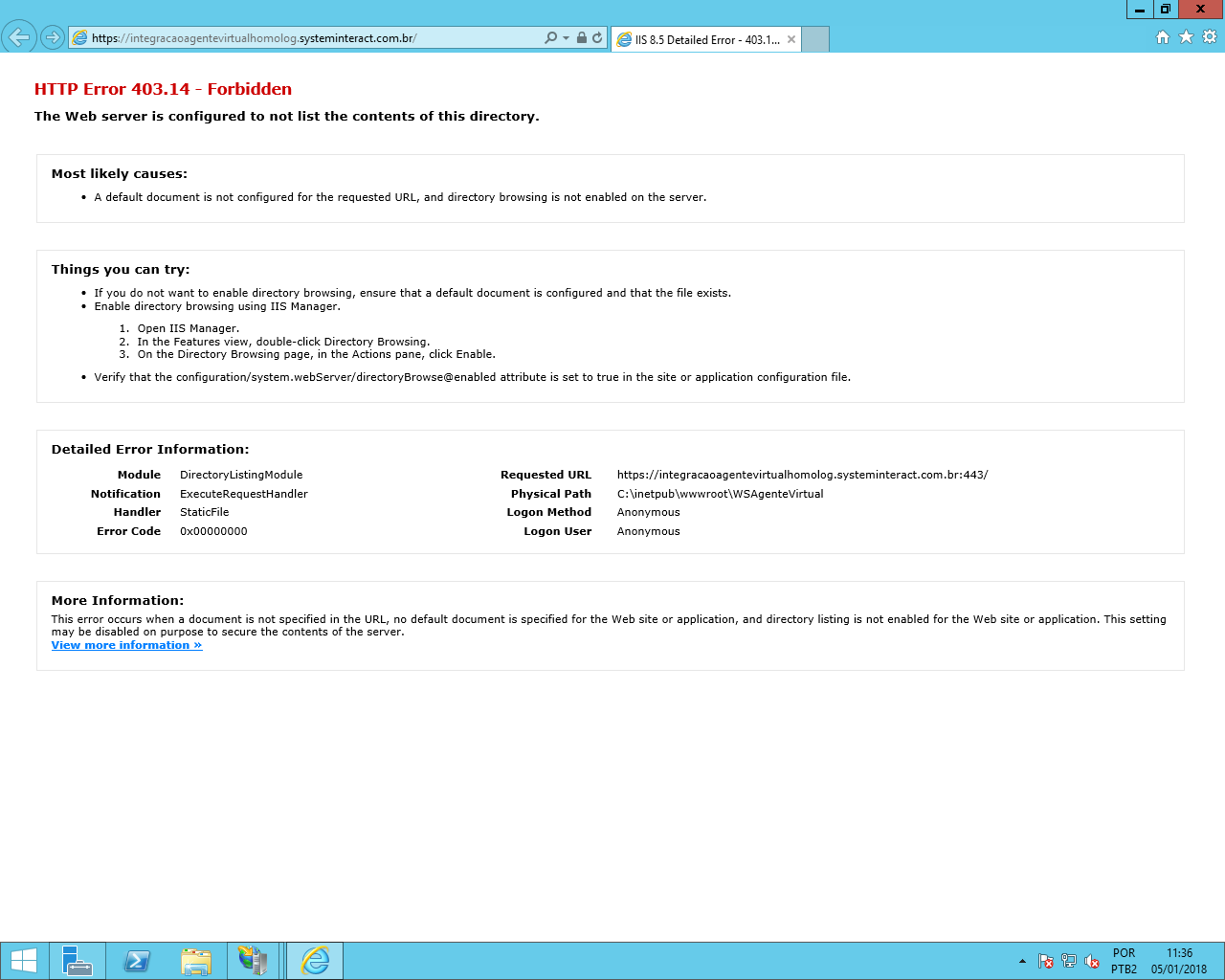Change POR PTB2 keyboard language indicator

pyautogui.click(x=1124, y=961)
